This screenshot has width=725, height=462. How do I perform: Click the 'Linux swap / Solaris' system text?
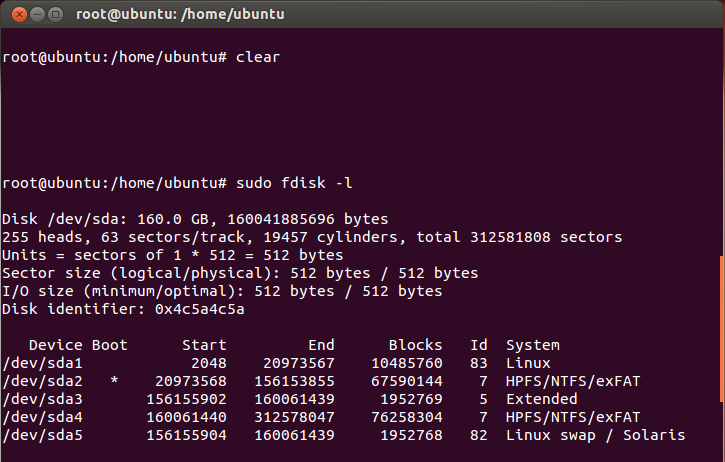[595, 435]
